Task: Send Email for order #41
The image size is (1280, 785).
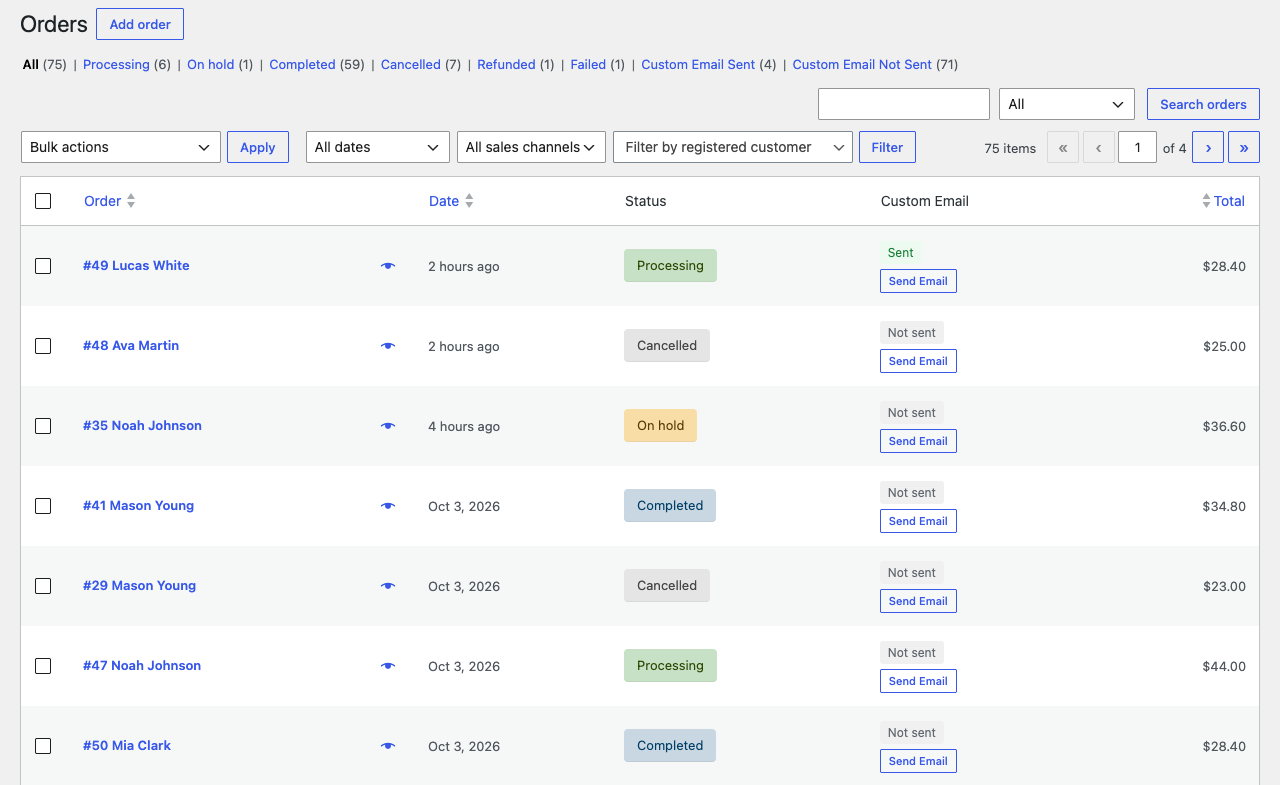Action: point(918,521)
